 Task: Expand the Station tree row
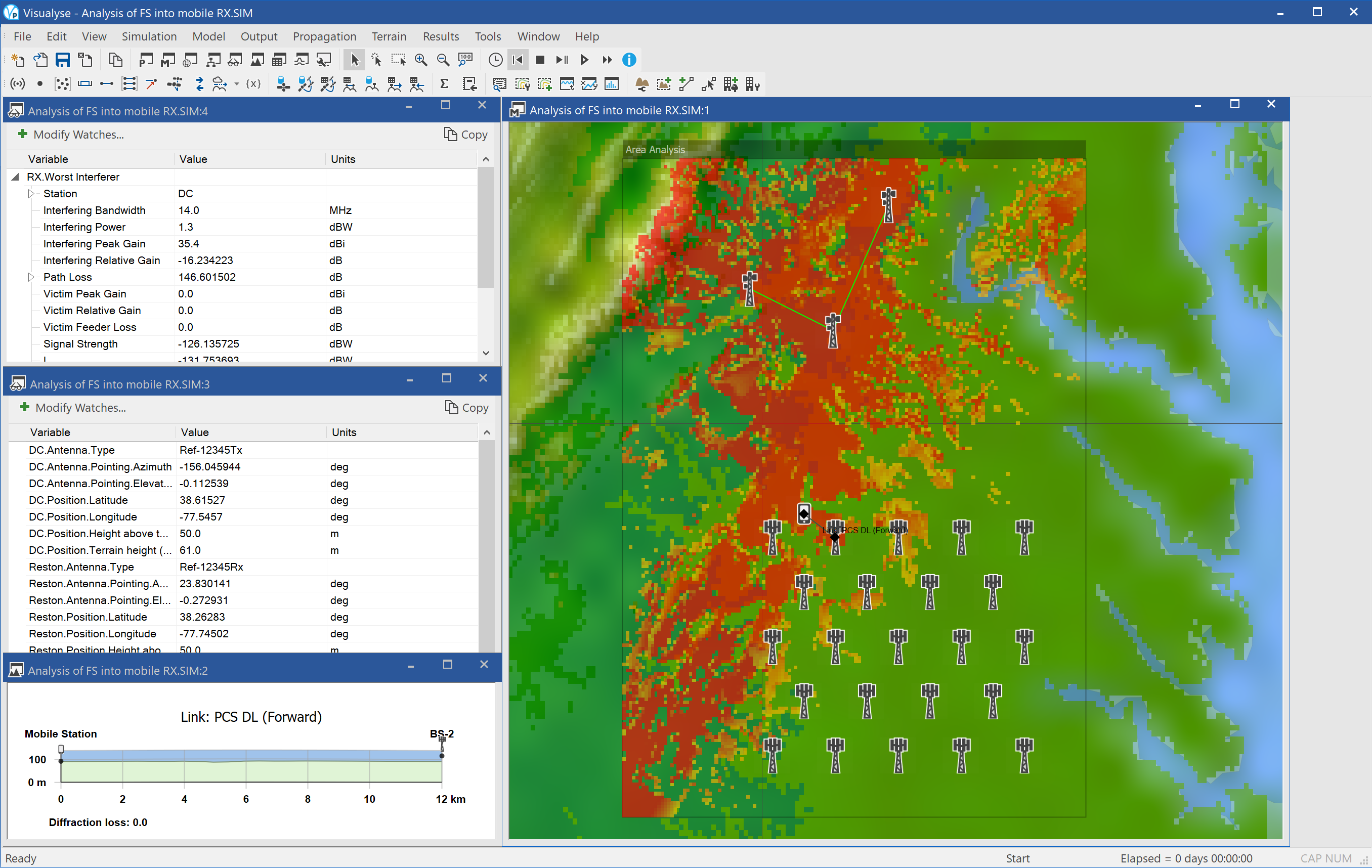tap(31, 194)
